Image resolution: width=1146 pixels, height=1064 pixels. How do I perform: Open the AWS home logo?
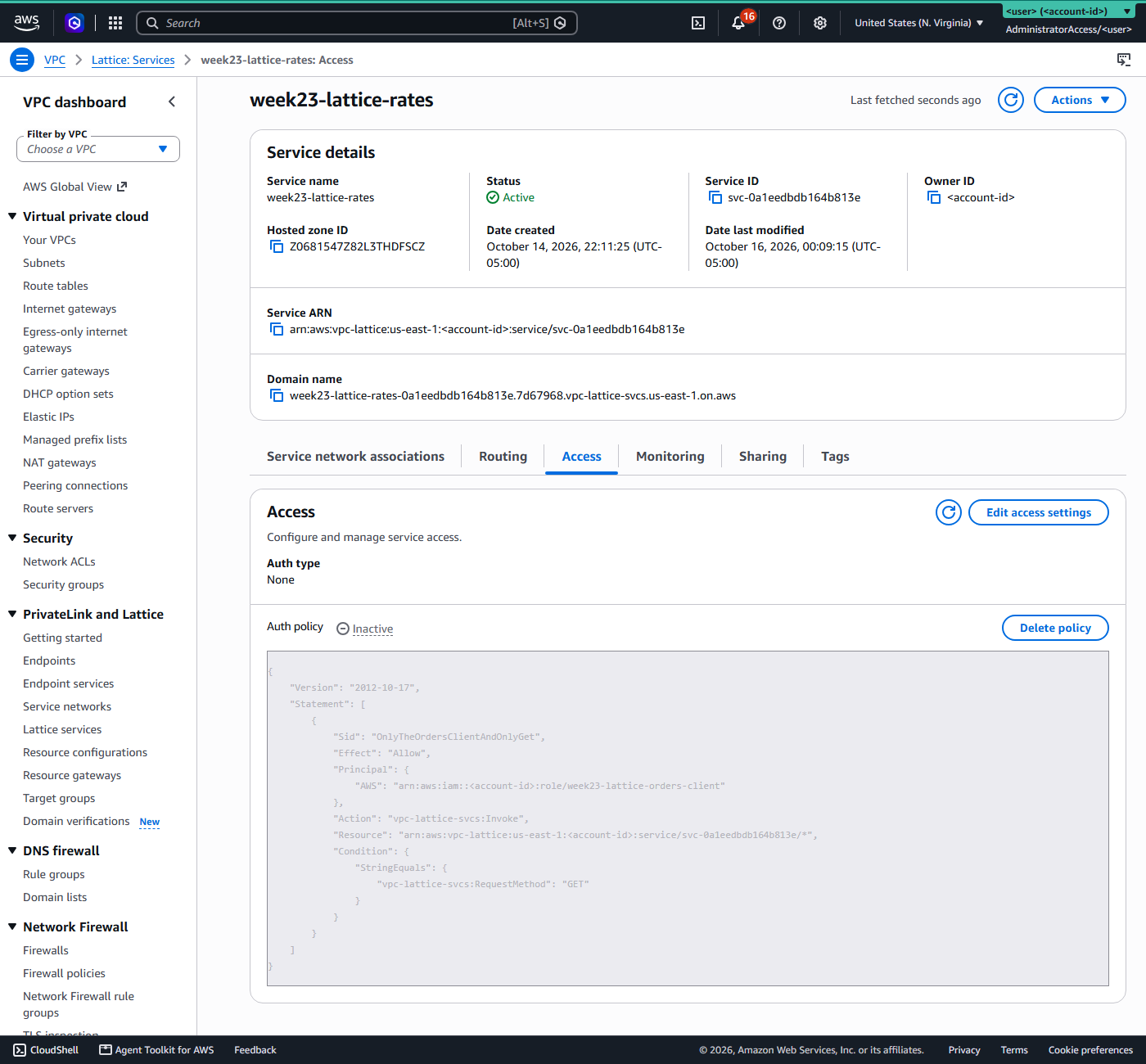[x=26, y=23]
